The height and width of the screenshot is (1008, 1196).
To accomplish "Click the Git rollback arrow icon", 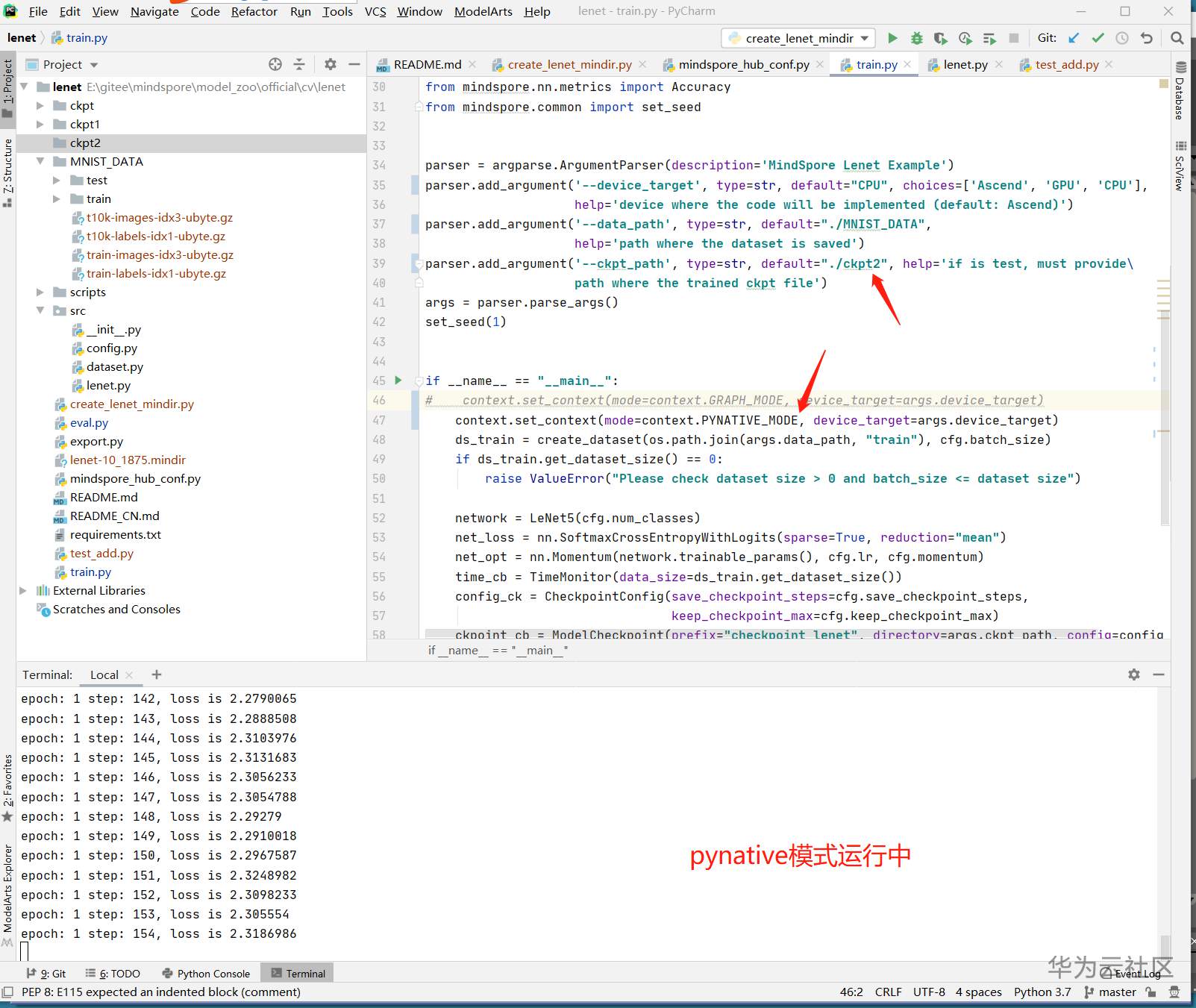I will [1147, 38].
